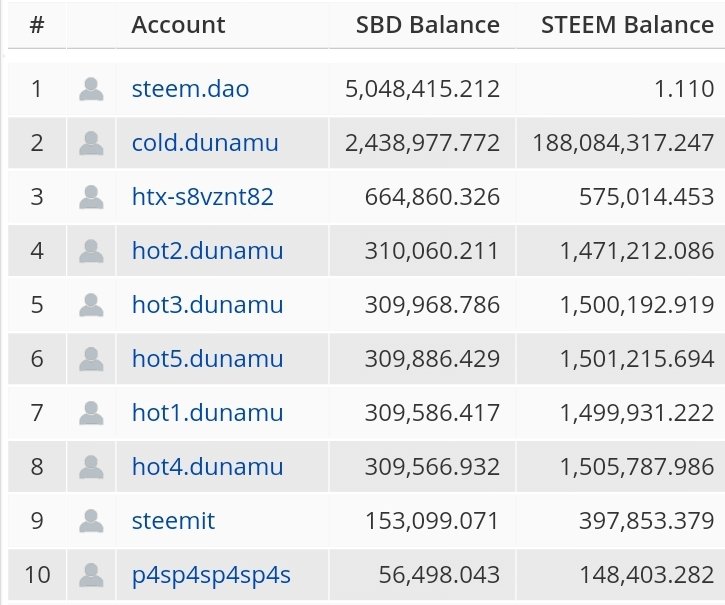Click the avatar icon beside hot4.dunamu

(91, 467)
